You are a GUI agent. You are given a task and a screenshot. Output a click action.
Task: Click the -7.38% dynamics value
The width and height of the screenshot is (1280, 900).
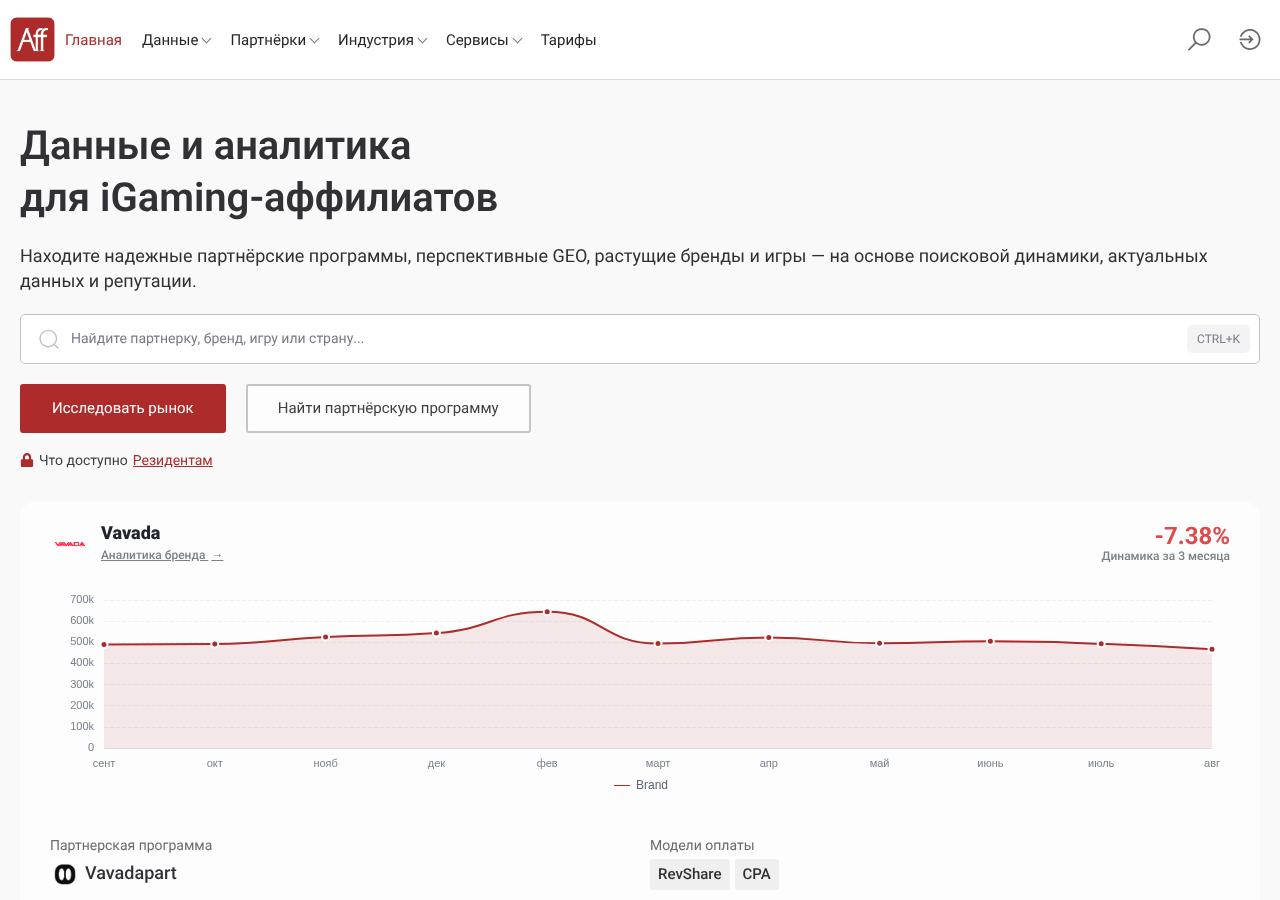(1192, 536)
